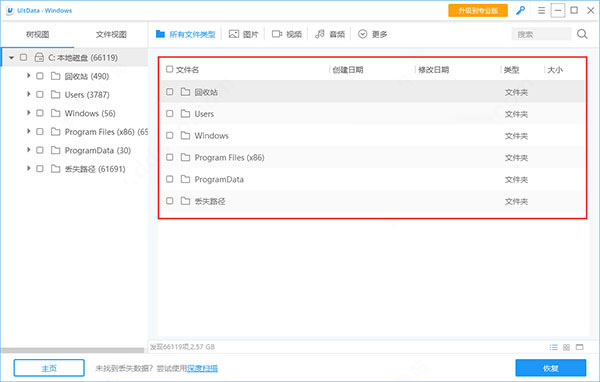The image size is (600, 382).
Task: Check the 丢失路径 (61691) tree checkbox
Action: (x=40, y=169)
